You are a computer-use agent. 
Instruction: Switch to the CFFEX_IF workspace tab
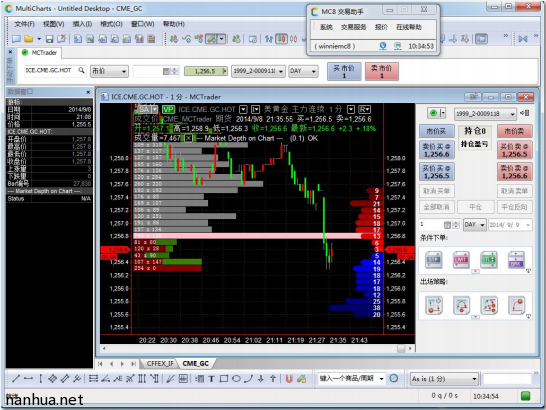160,364
